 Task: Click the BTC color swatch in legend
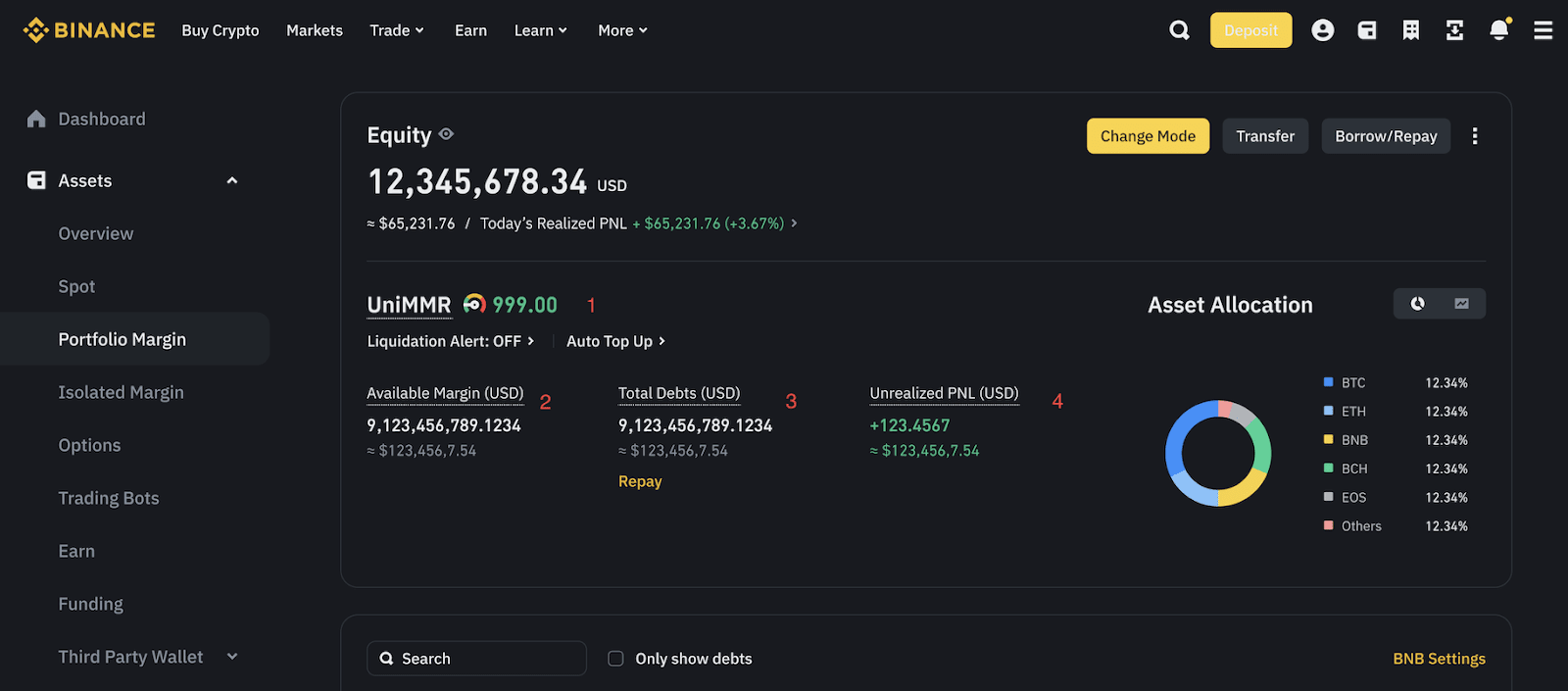click(1328, 382)
